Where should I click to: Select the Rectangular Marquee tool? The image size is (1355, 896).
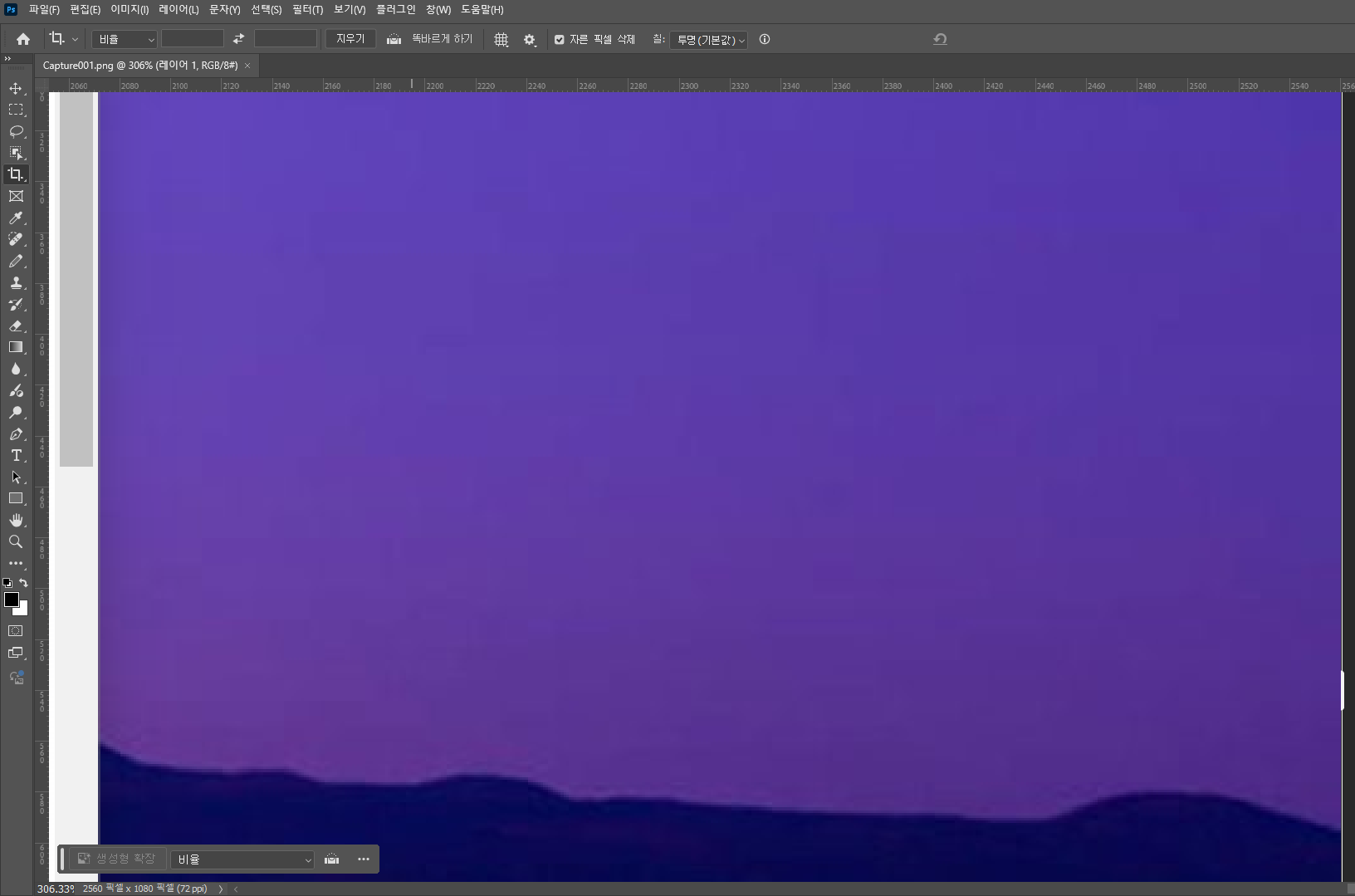[x=16, y=110]
